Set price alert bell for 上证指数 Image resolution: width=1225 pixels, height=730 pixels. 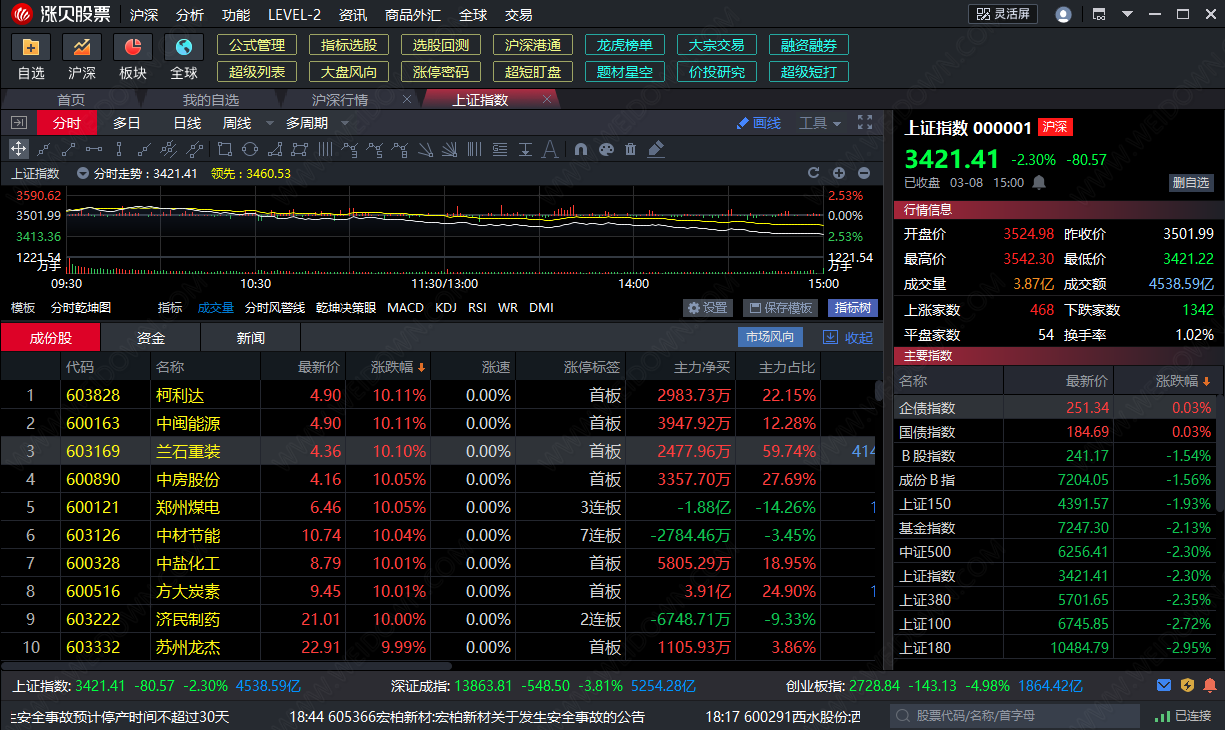[1039, 183]
